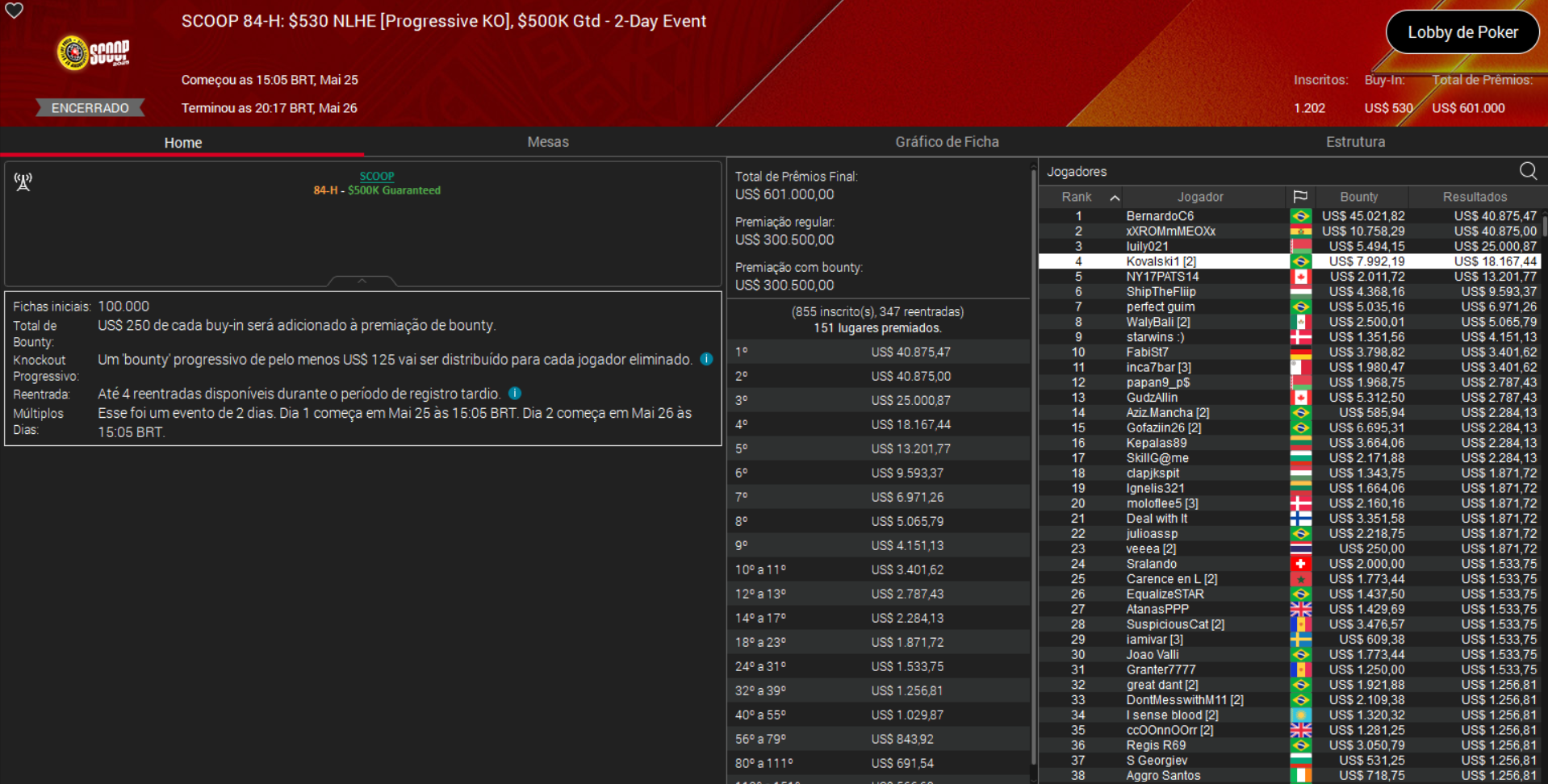The height and width of the screenshot is (784, 1548).
Task: Click Switzerland flag next to Sralando
Action: point(1300,564)
